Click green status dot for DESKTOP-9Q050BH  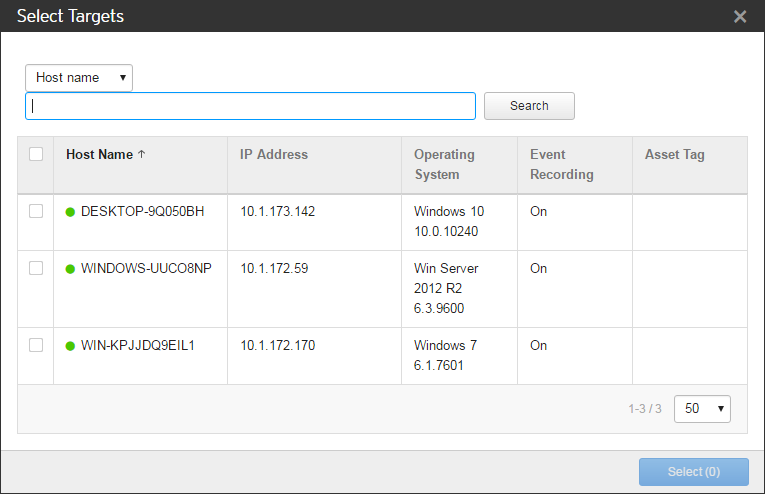70,212
